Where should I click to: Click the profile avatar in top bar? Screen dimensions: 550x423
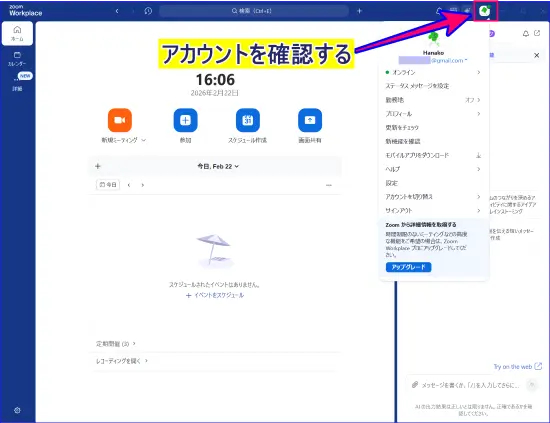point(485,11)
